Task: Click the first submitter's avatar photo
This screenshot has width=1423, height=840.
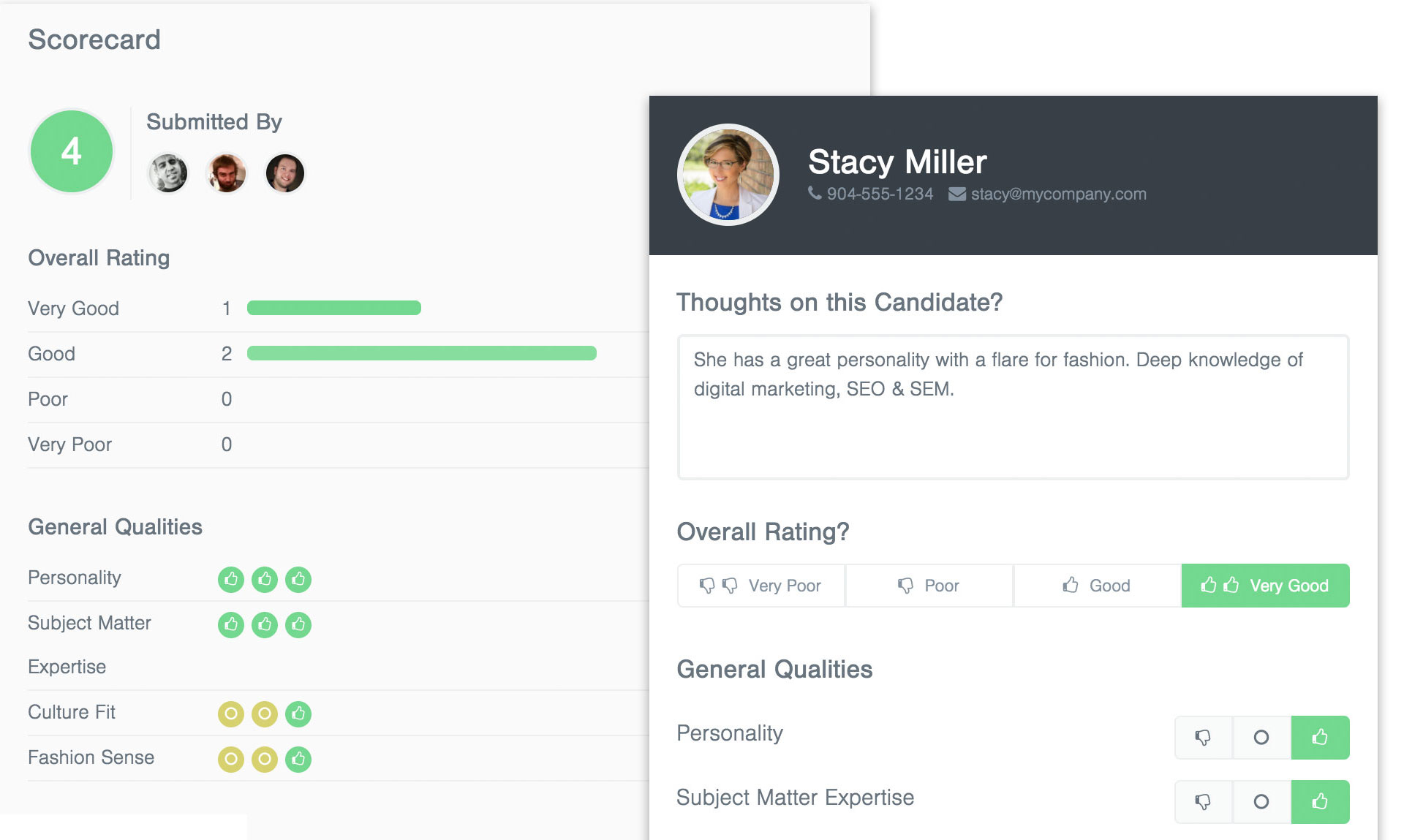Action: (168, 173)
